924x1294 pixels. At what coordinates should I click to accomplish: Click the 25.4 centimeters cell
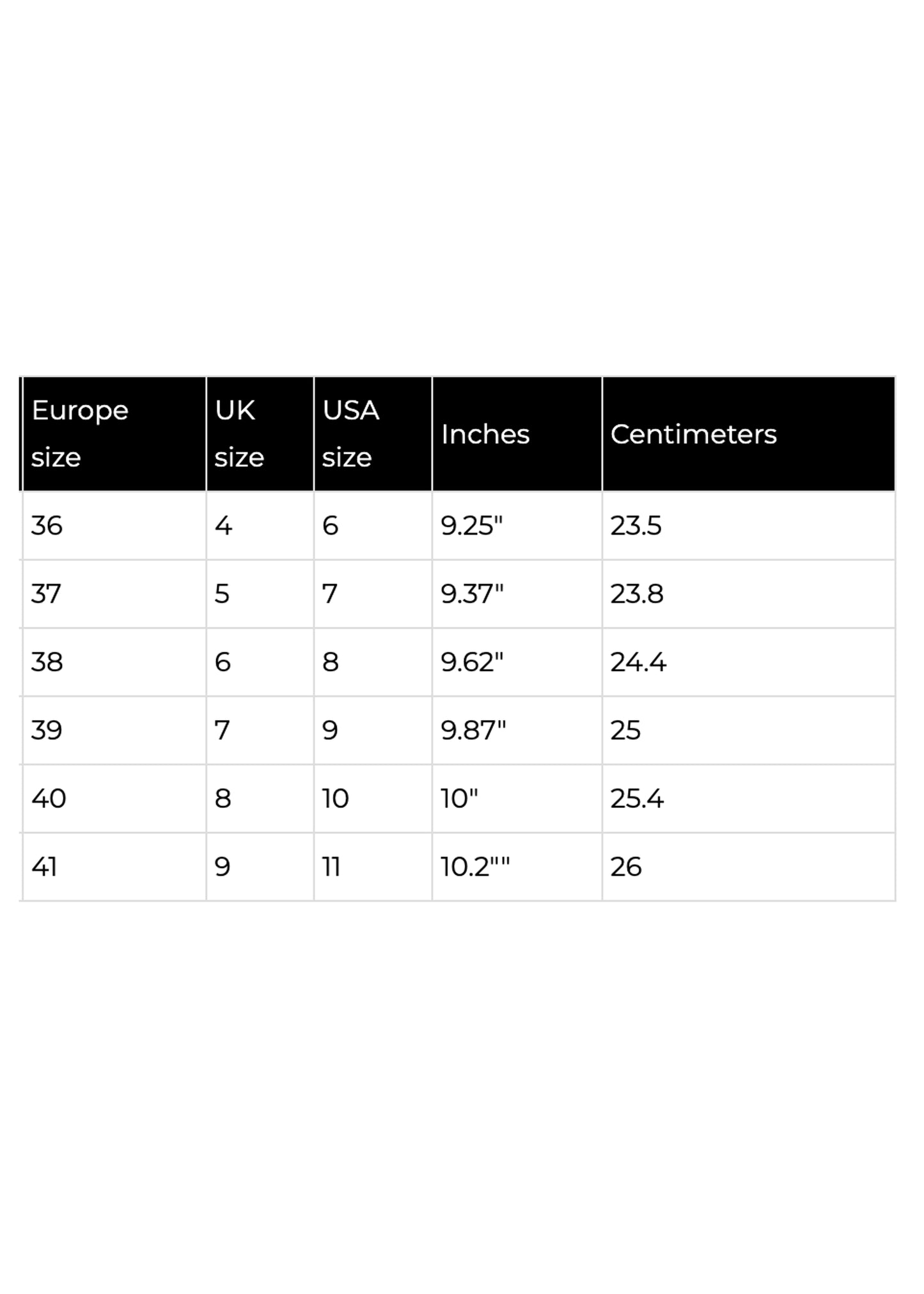click(637, 799)
